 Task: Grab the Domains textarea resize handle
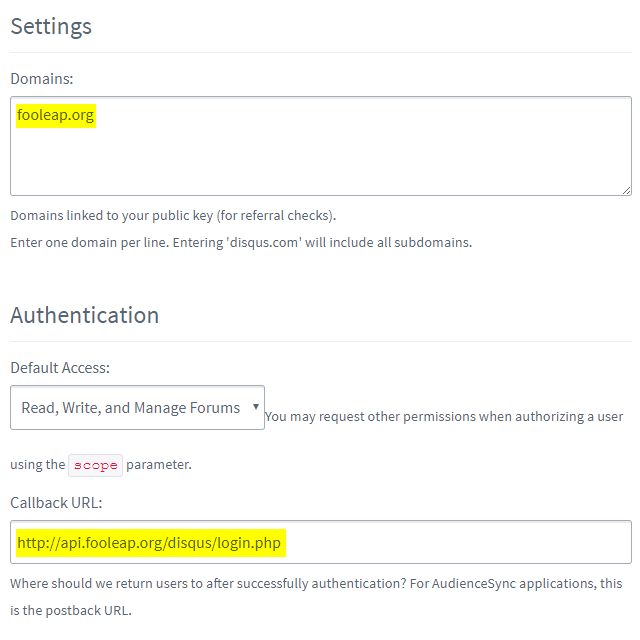(626, 190)
